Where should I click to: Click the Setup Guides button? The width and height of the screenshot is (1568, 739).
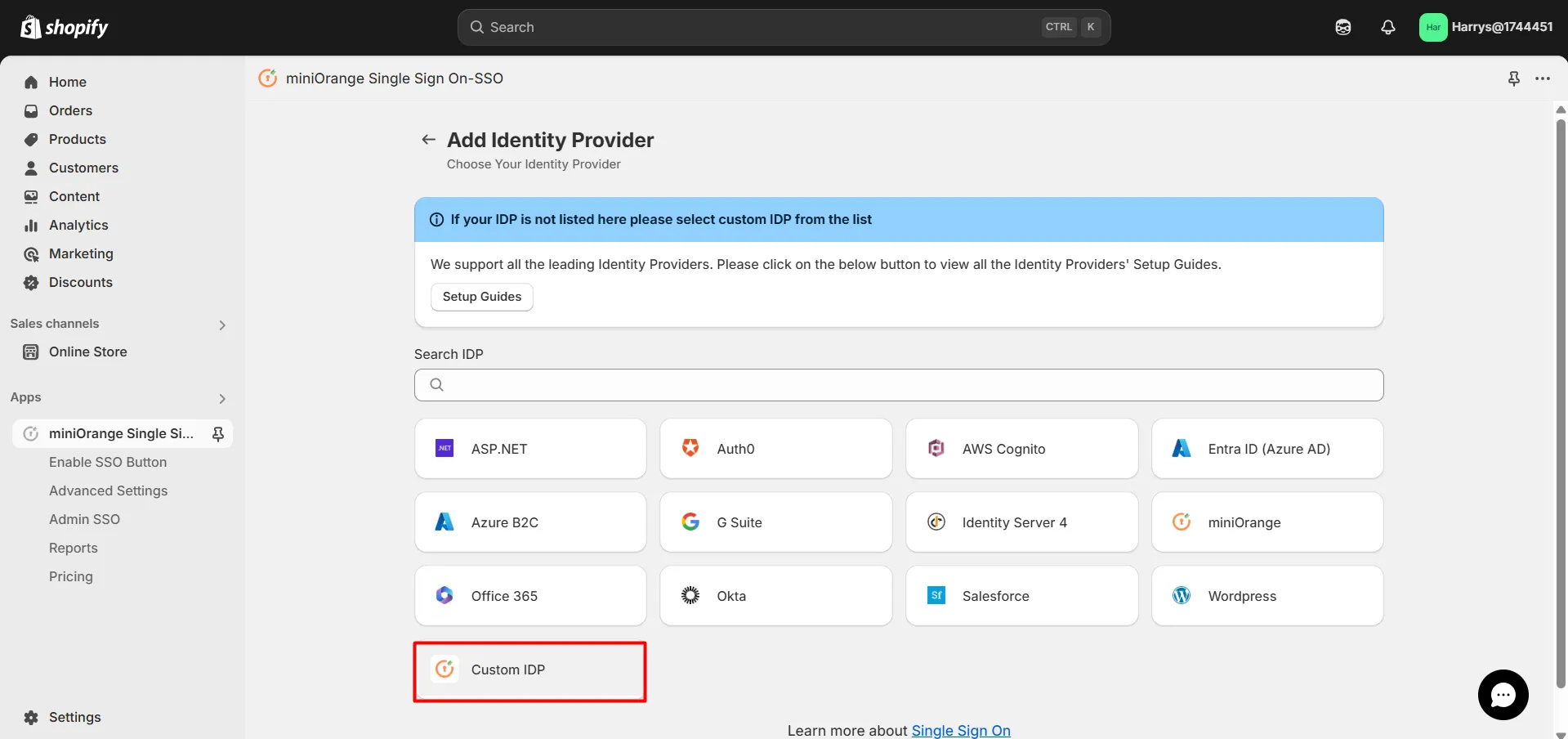click(x=482, y=297)
